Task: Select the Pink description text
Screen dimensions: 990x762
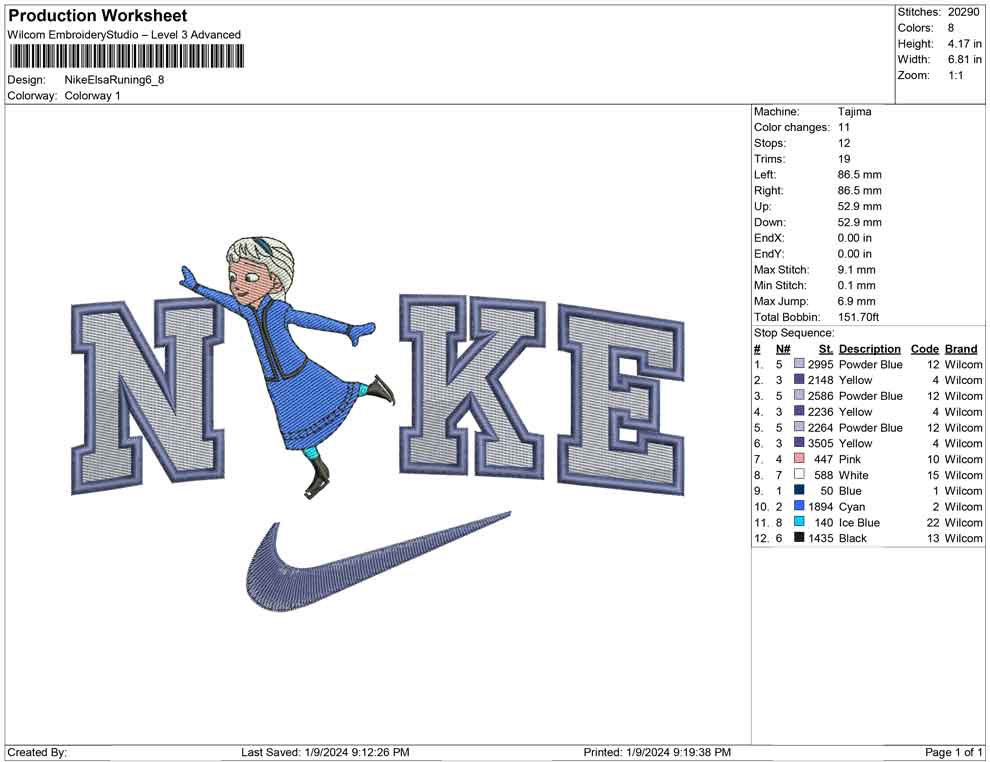Action: (850, 459)
